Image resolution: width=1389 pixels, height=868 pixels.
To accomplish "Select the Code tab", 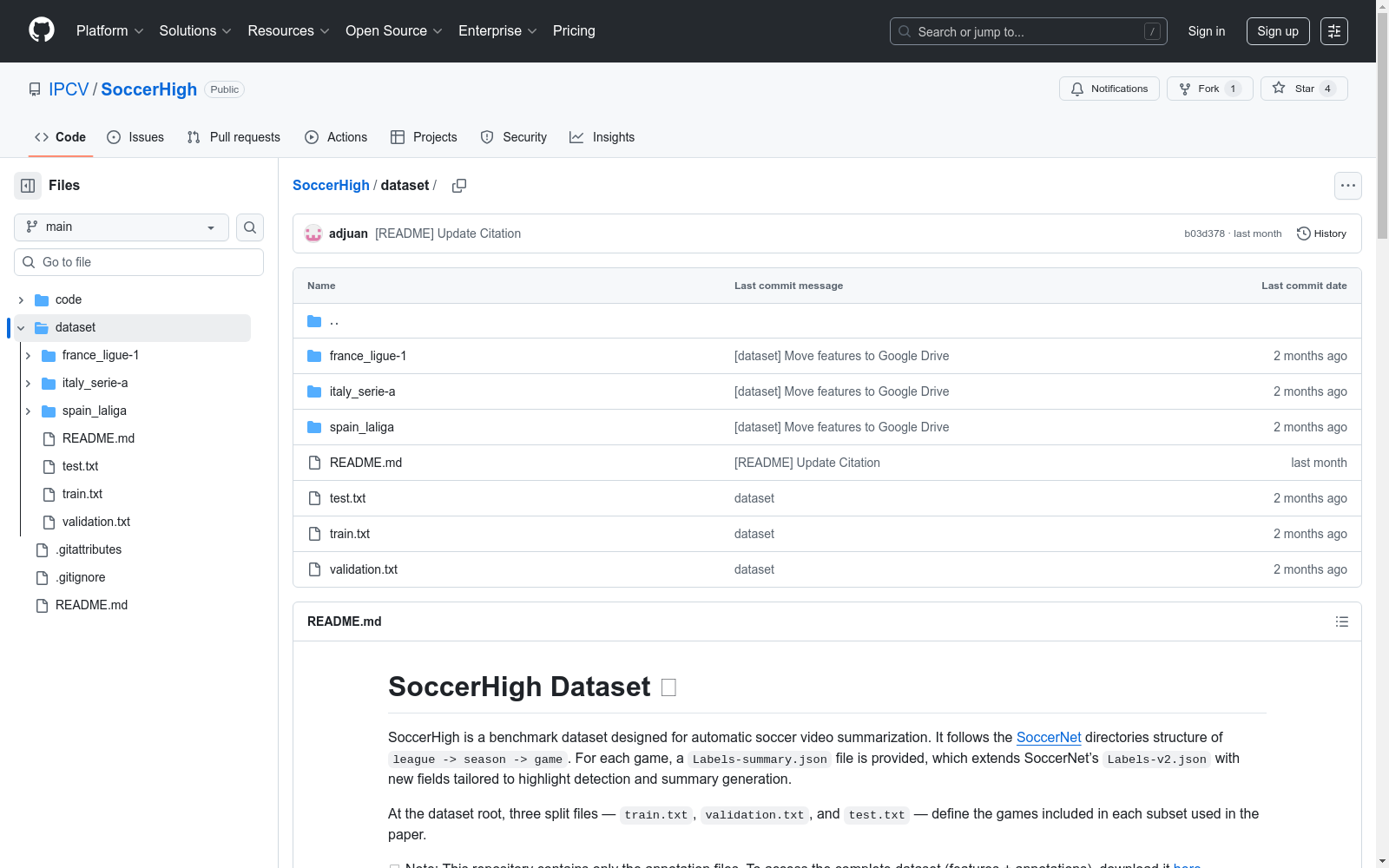I will pyautogui.click(x=61, y=137).
